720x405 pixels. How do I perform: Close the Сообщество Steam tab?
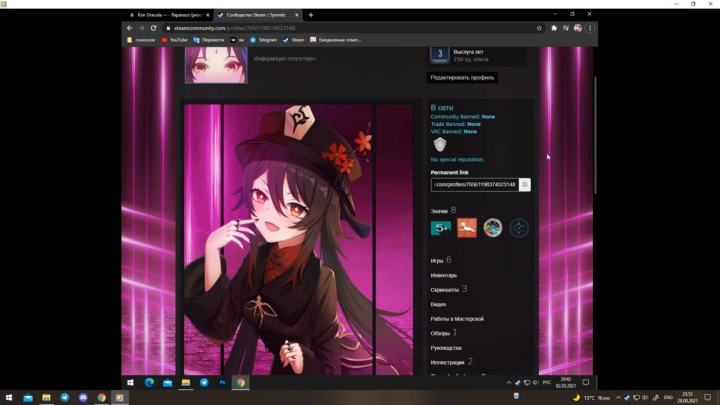(x=297, y=15)
